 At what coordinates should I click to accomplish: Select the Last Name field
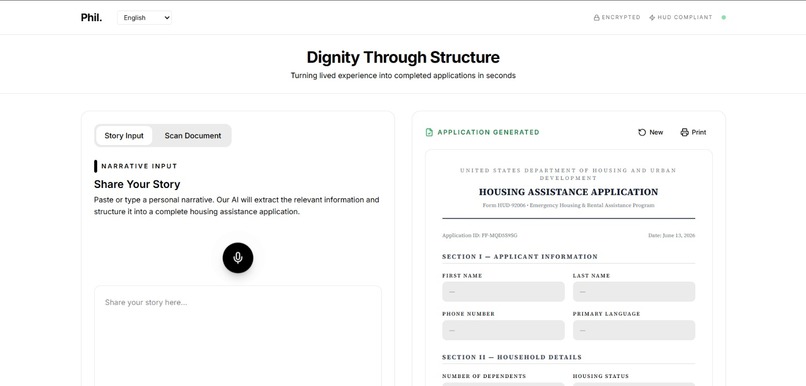click(634, 291)
